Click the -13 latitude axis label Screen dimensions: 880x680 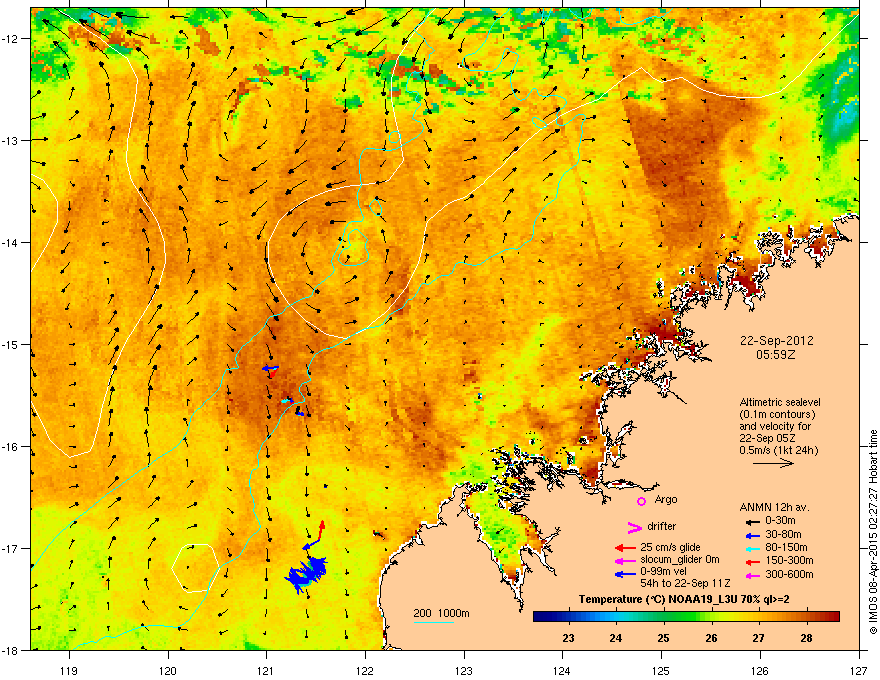10,141
